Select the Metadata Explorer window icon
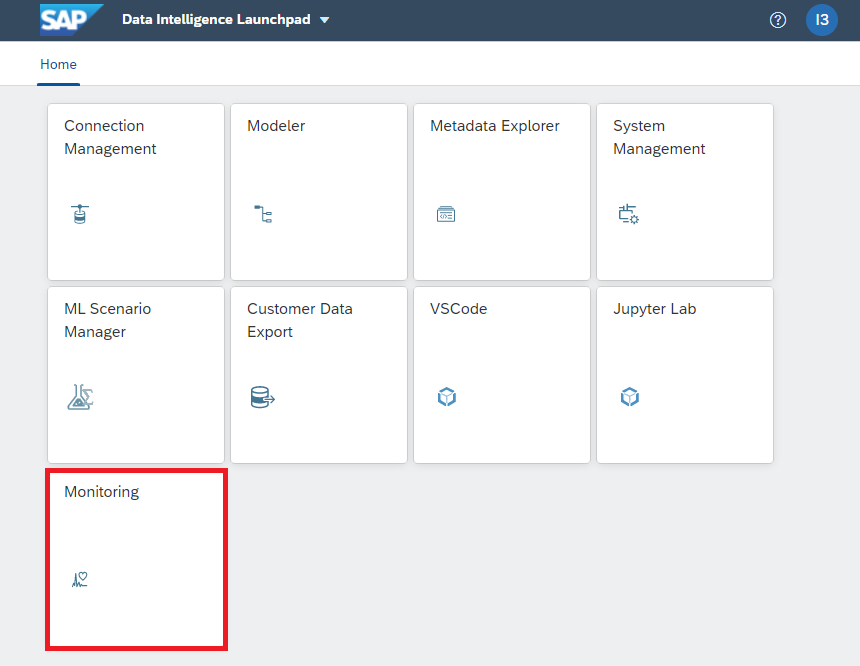This screenshot has height=666, width=860. click(446, 215)
